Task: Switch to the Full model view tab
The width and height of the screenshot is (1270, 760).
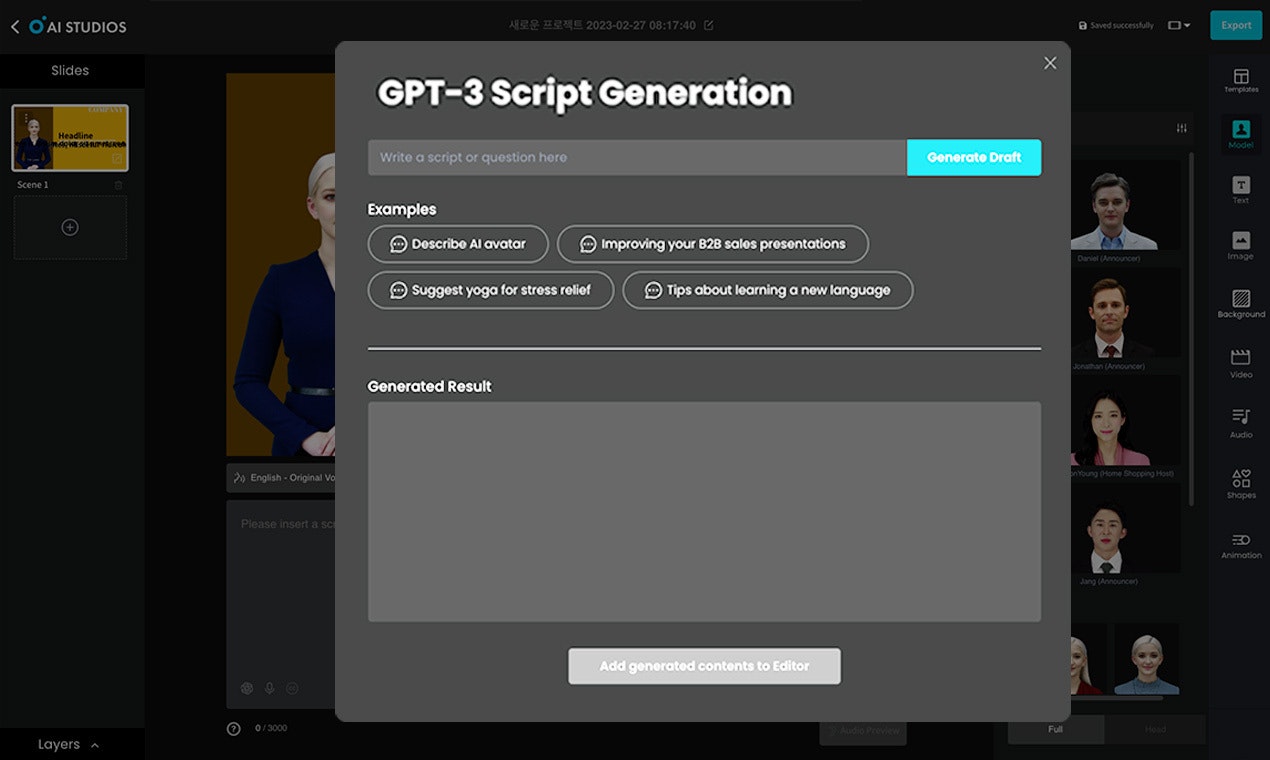Action: coord(1056,729)
